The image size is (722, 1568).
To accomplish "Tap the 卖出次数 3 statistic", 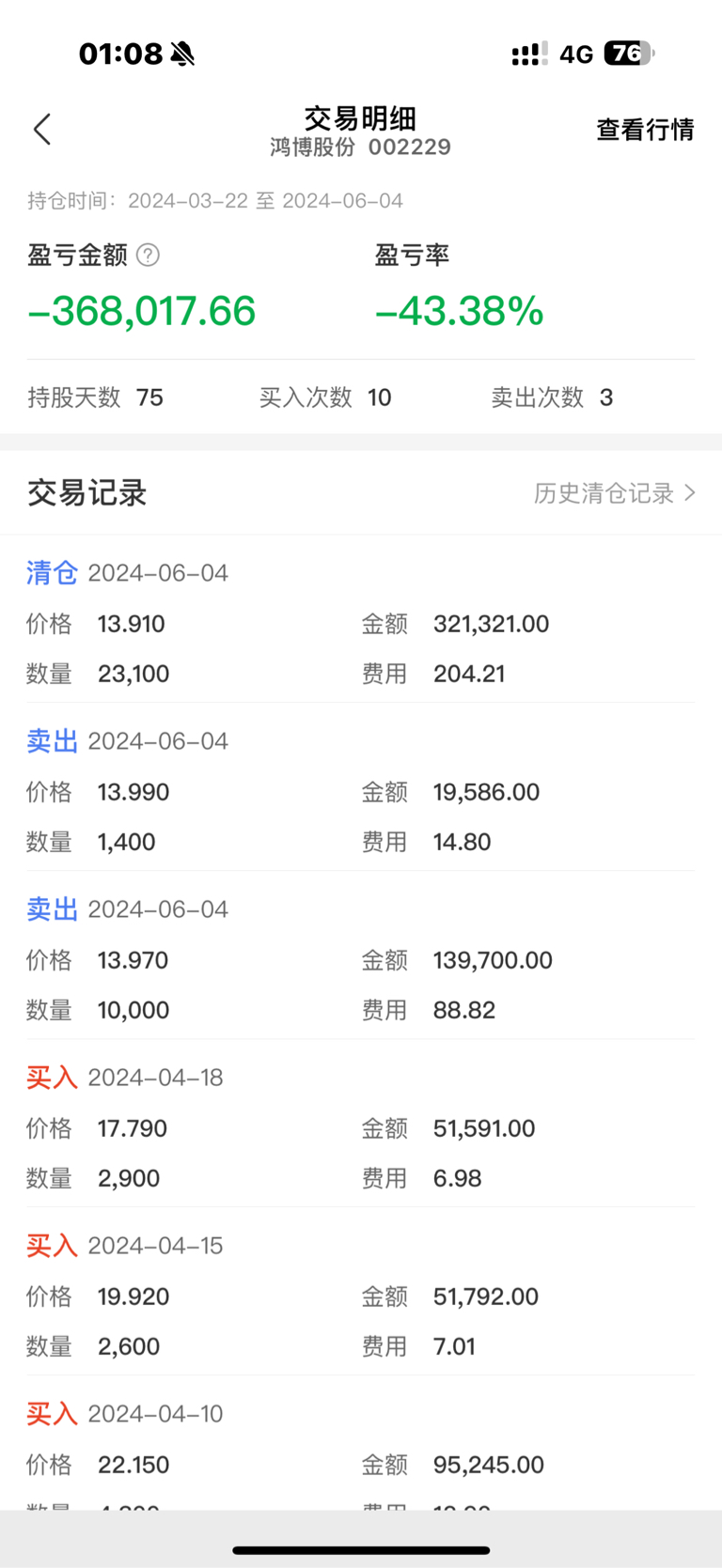I will pyautogui.click(x=552, y=397).
